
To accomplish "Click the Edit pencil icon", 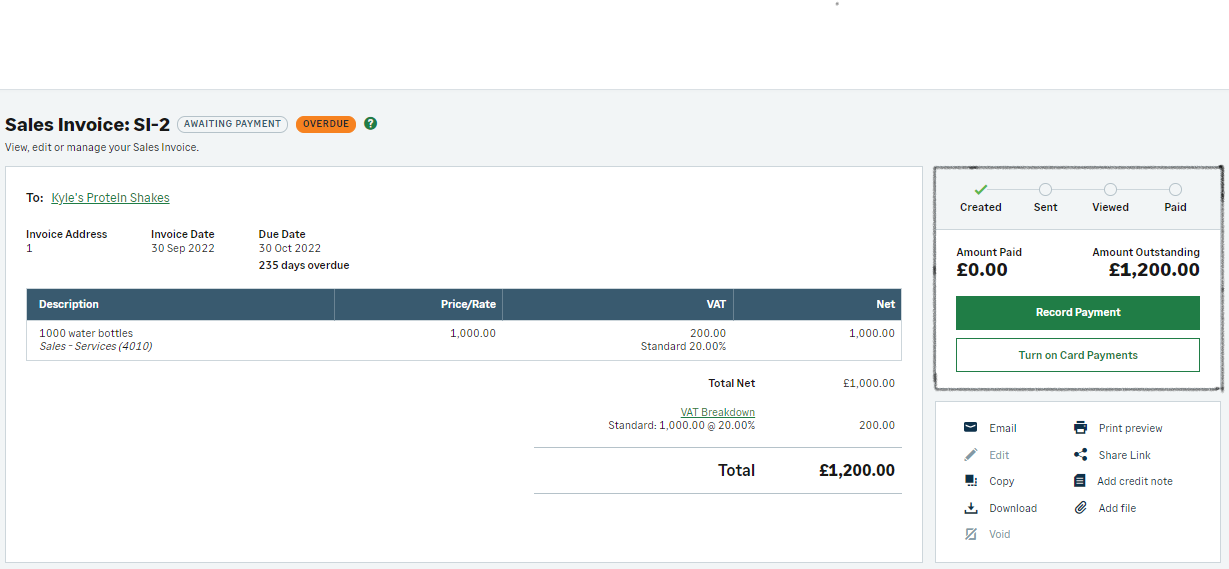I will [x=970, y=455].
